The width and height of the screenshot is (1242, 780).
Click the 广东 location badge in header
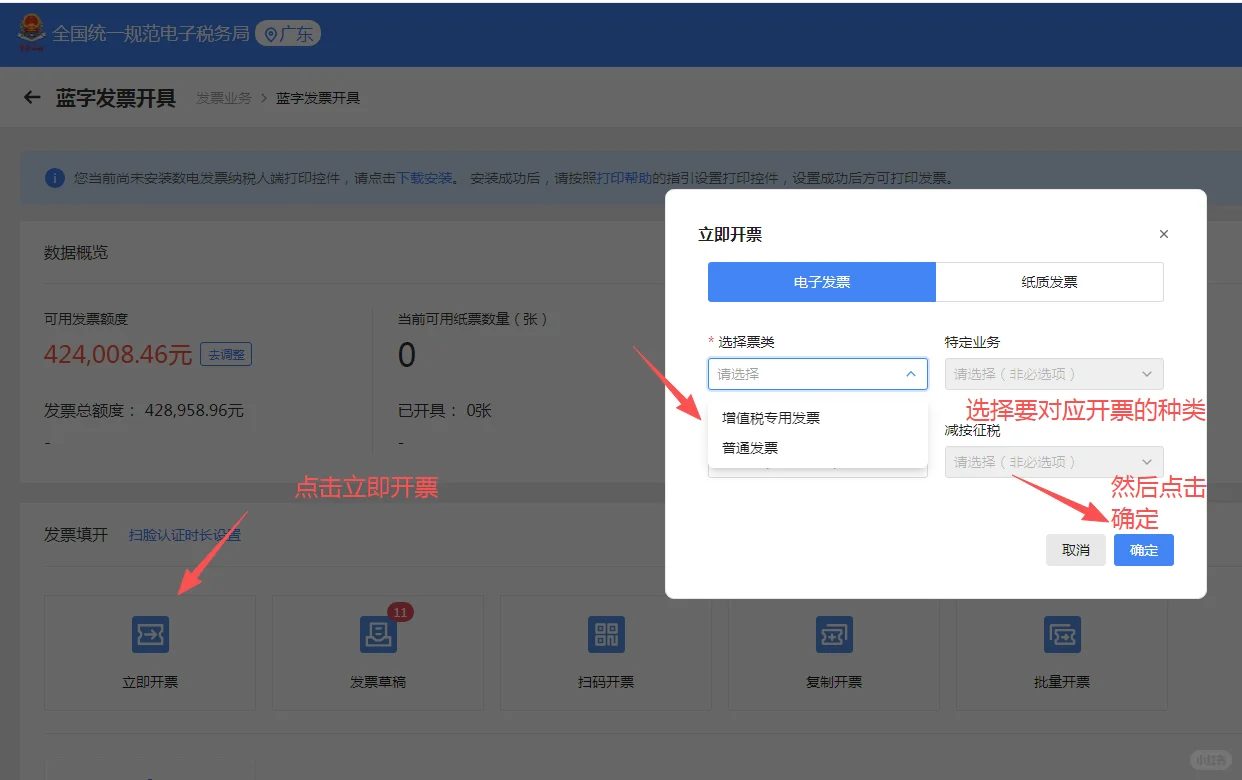click(288, 33)
